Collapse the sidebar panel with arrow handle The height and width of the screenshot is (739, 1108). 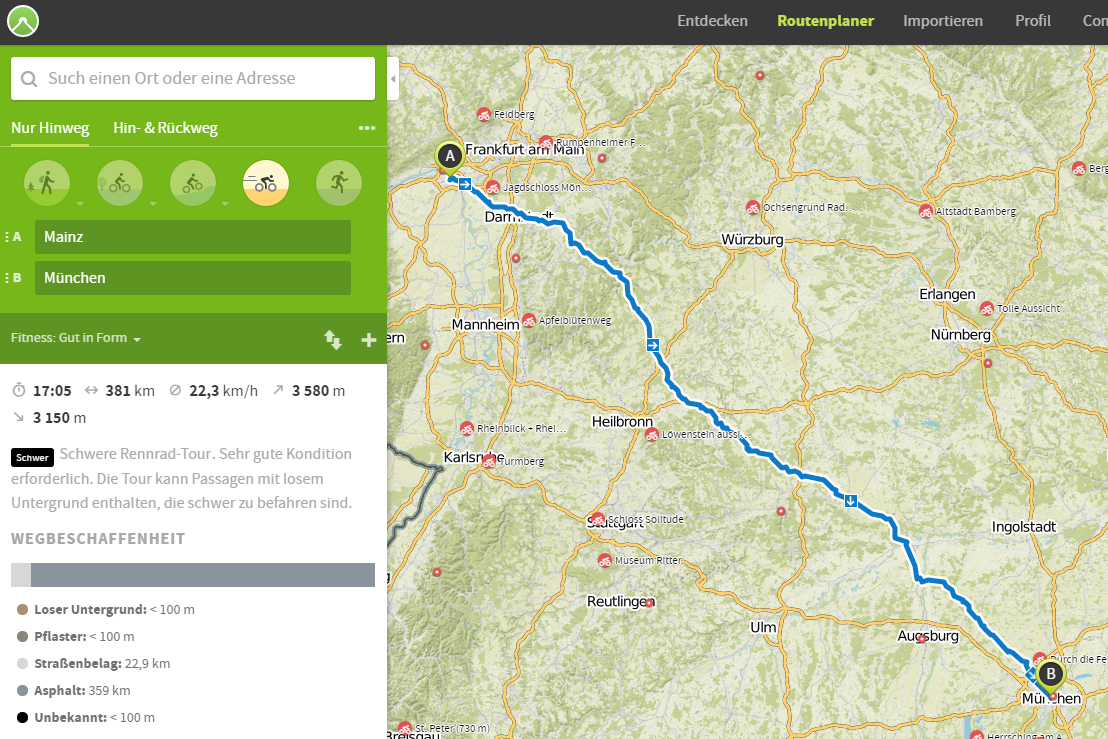point(393,78)
